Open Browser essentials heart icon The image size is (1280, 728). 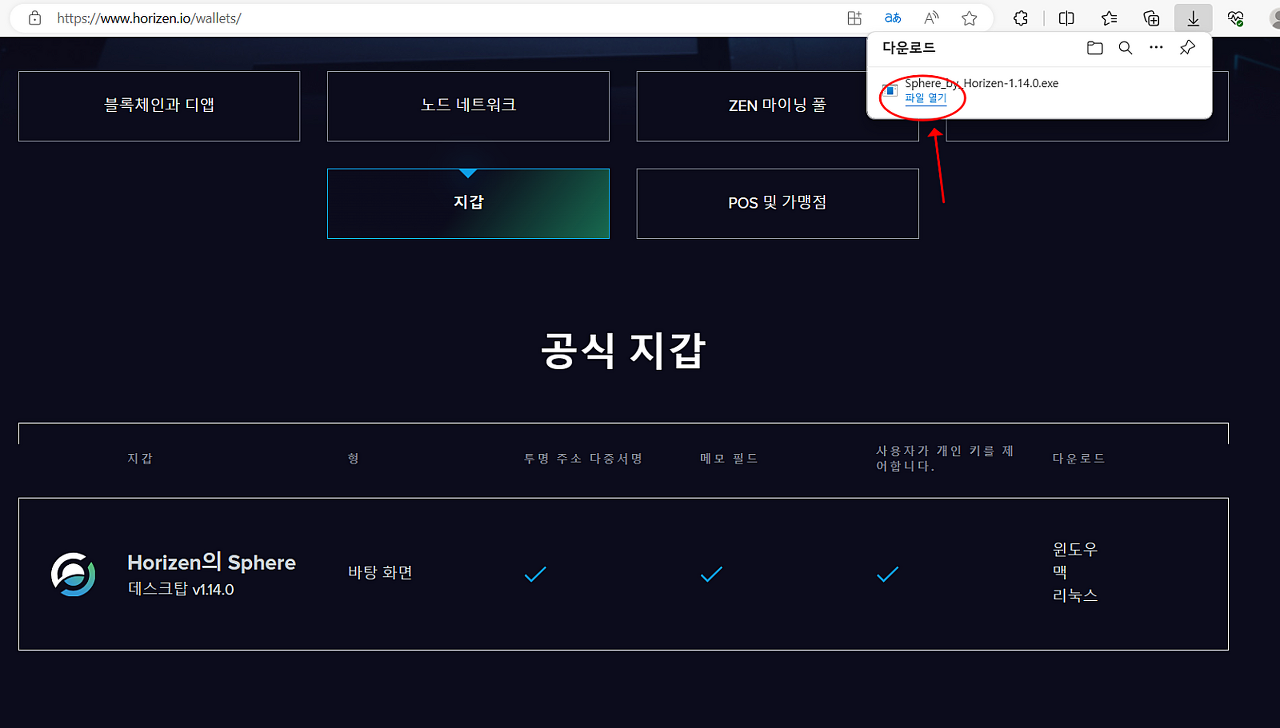(1235, 17)
